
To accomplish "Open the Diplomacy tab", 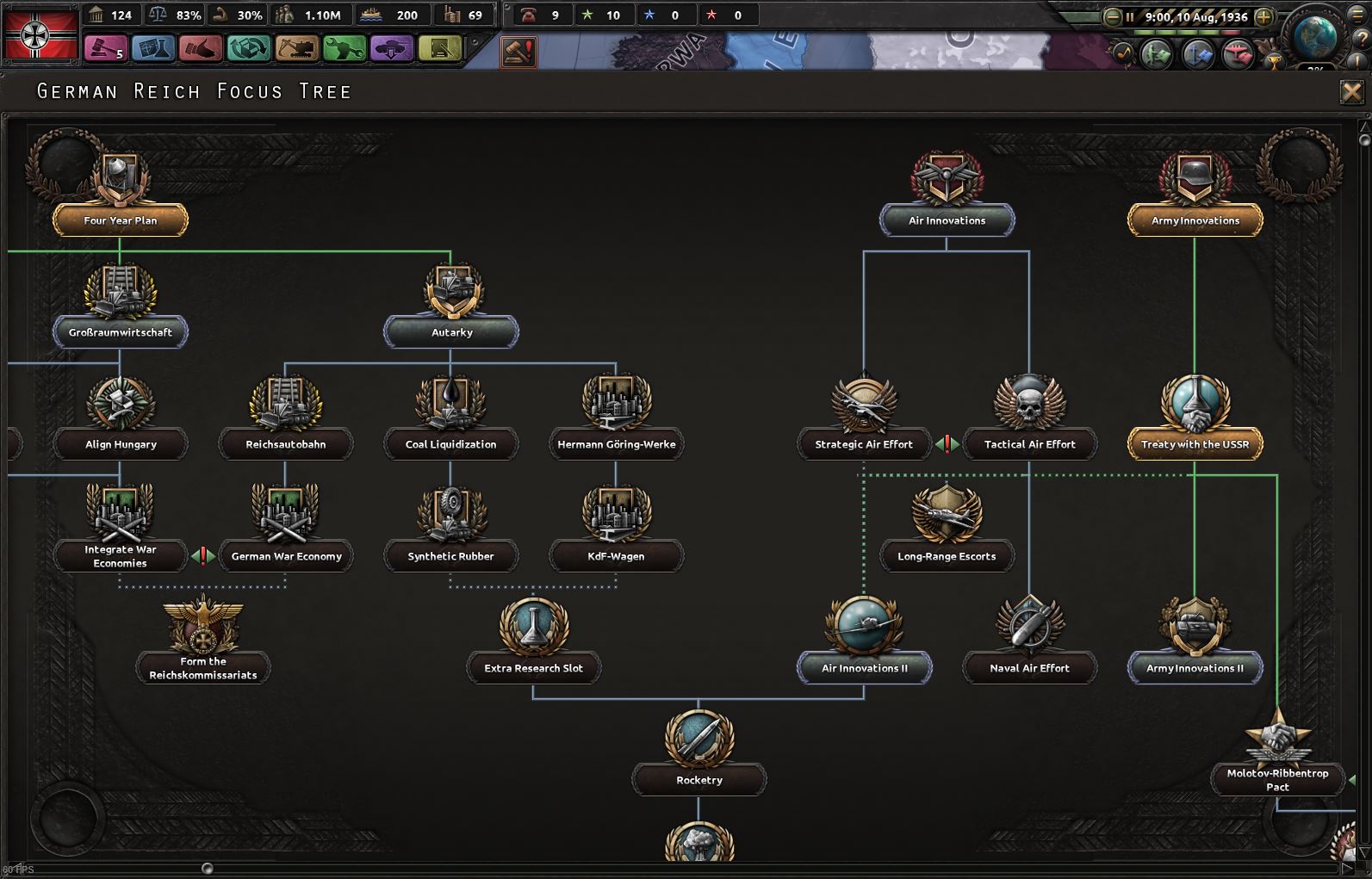I will [x=201, y=49].
